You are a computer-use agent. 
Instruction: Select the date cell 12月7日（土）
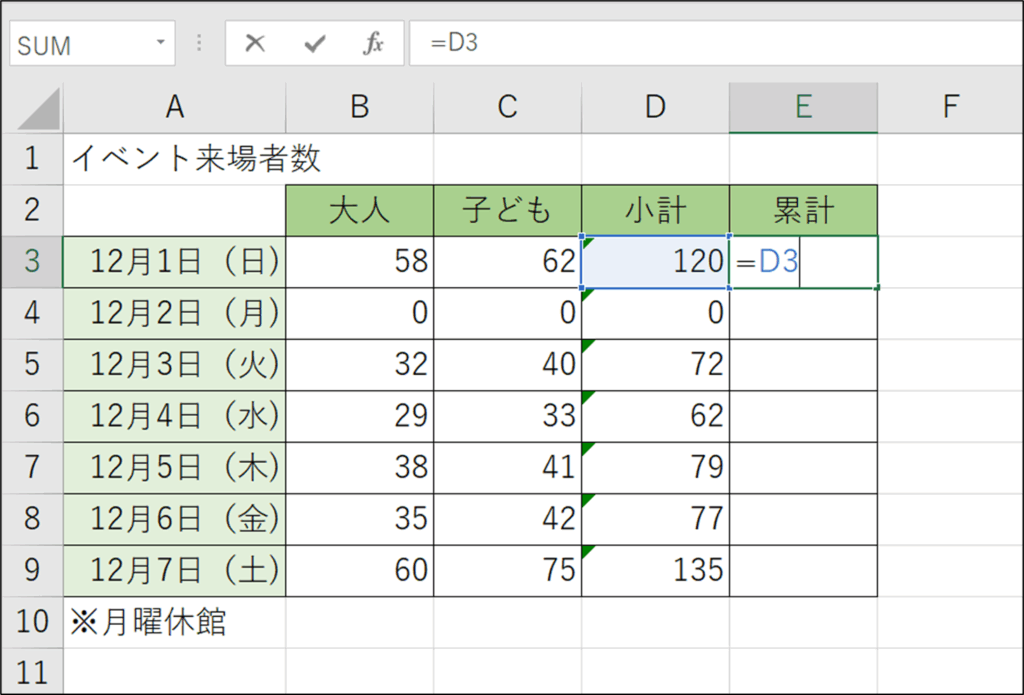pos(174,570)
